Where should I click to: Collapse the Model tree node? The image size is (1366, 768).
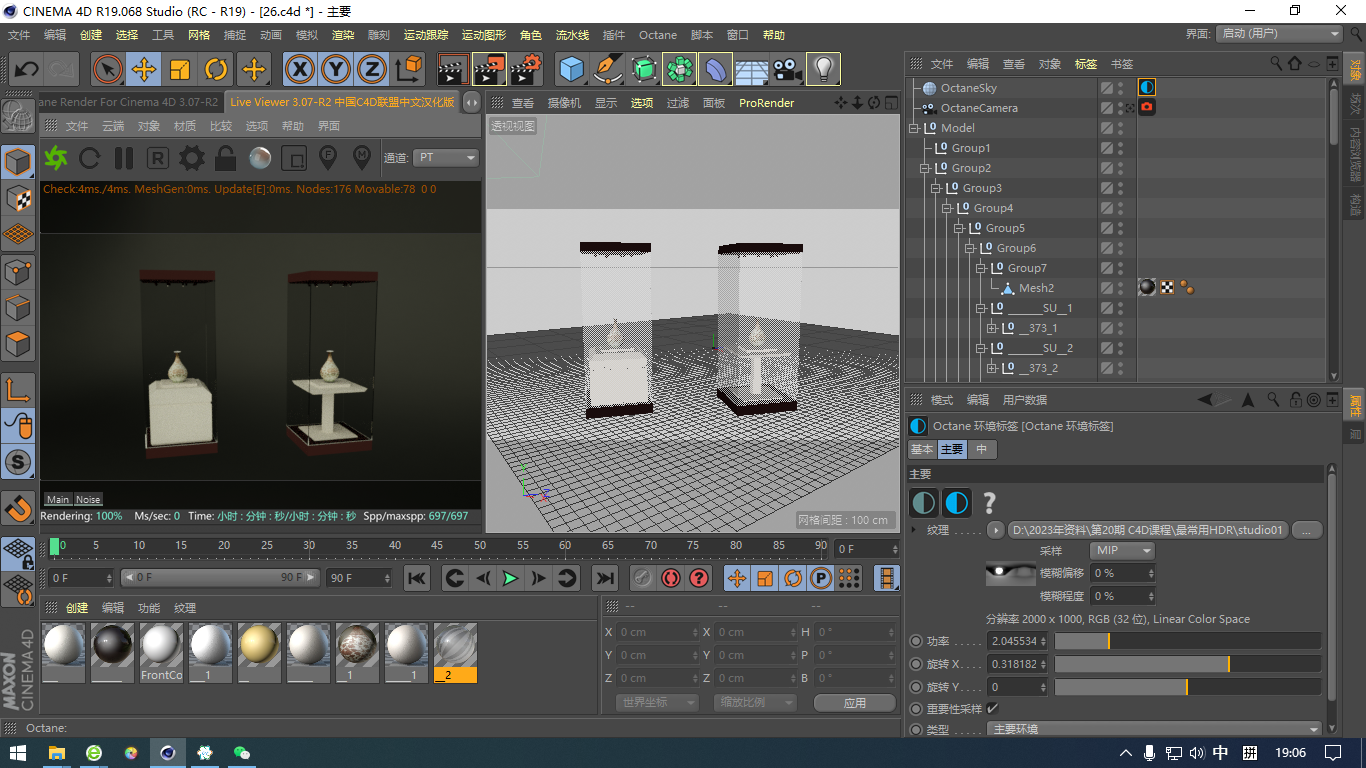(914, 128)
